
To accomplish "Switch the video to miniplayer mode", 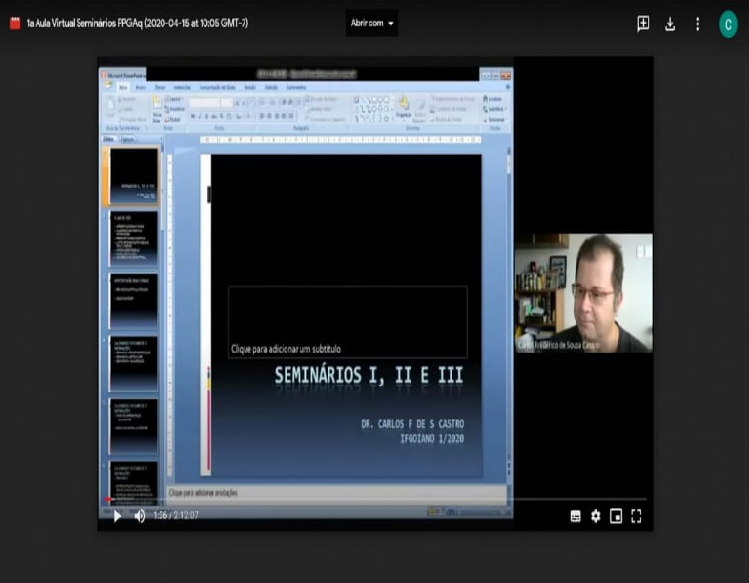I will [616, 516].
